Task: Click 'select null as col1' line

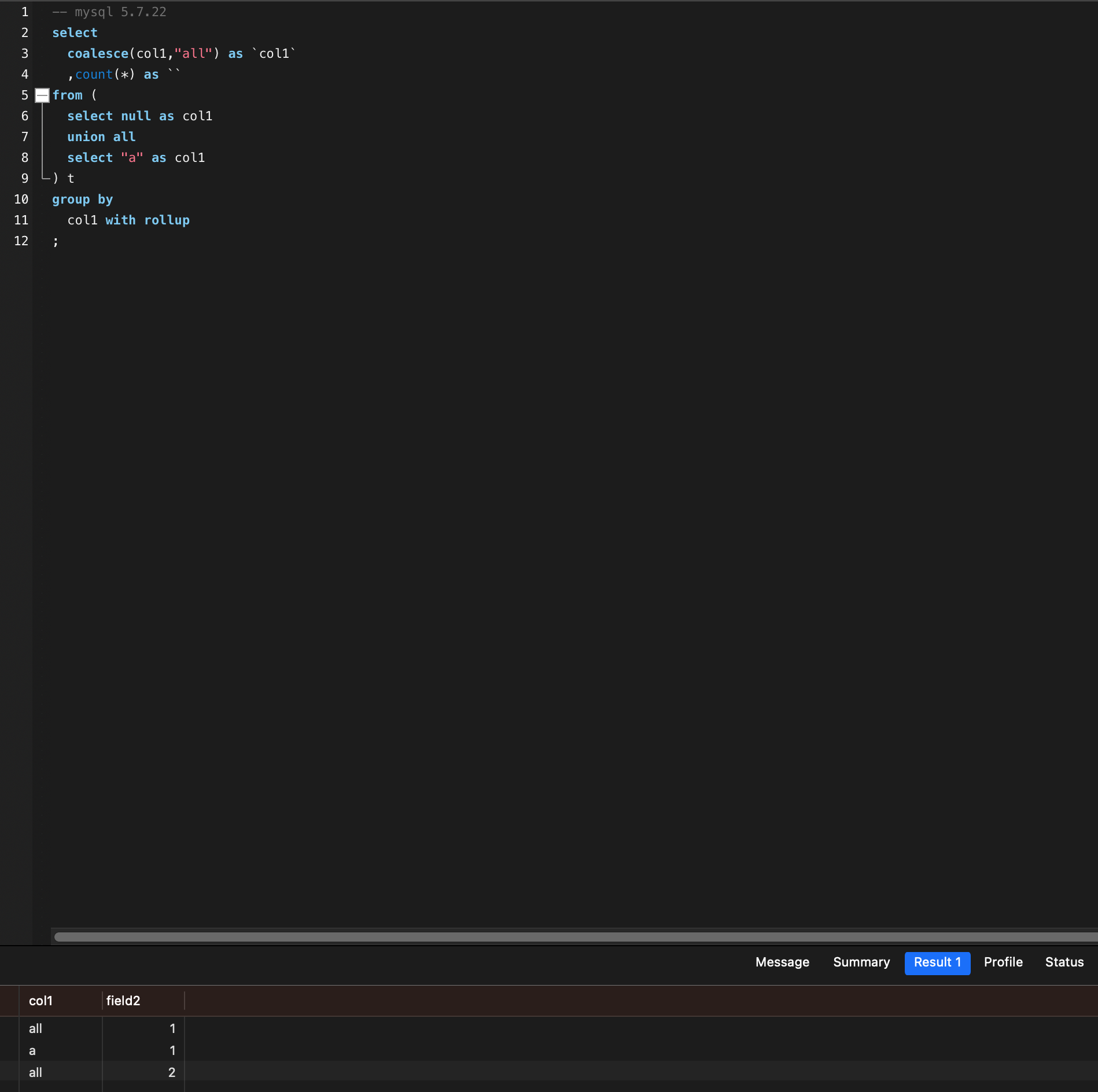Action: pyautogui.click(x=140, y=116)
